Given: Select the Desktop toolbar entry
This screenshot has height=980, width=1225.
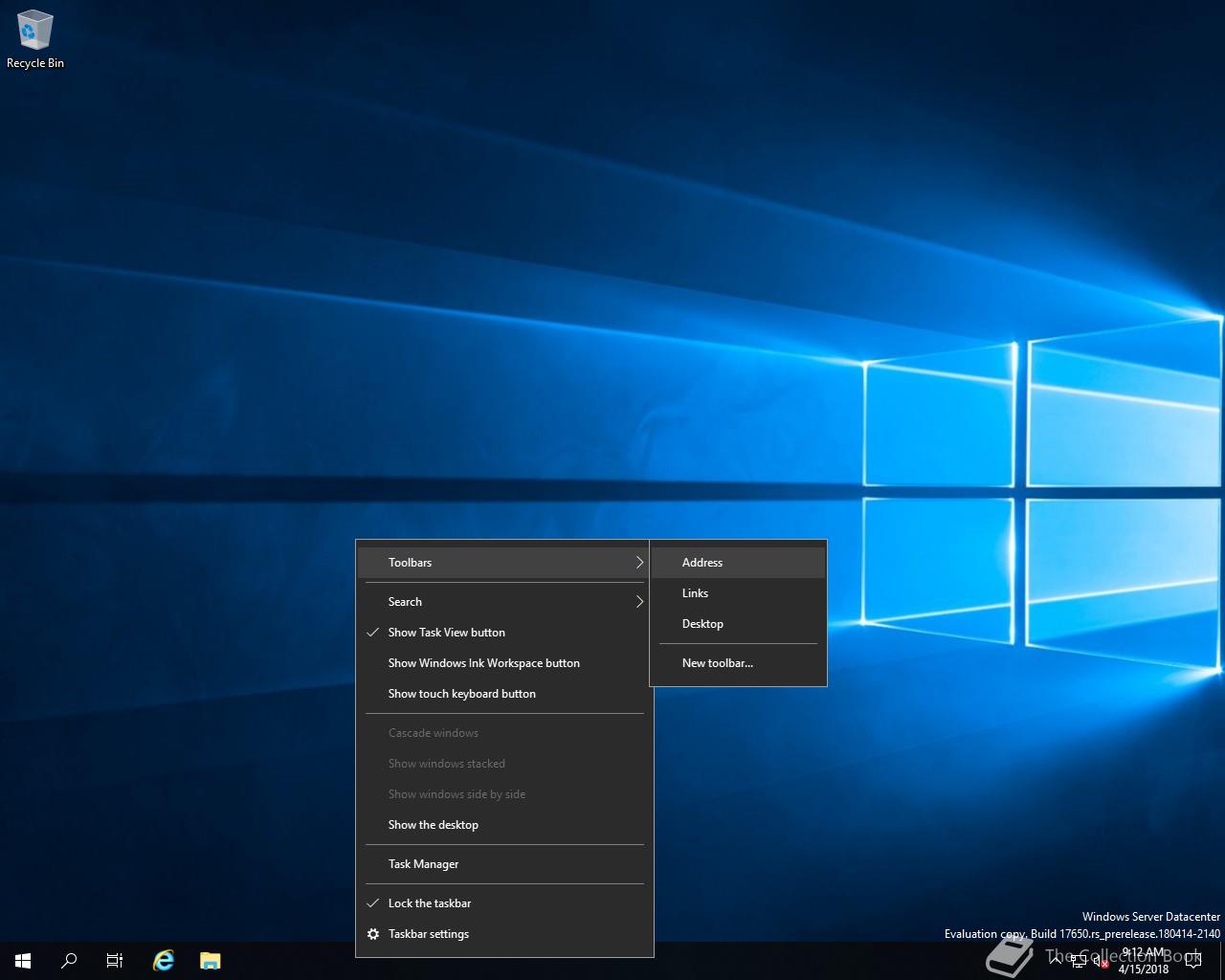Looking at the screenshot, I should 738,624.
